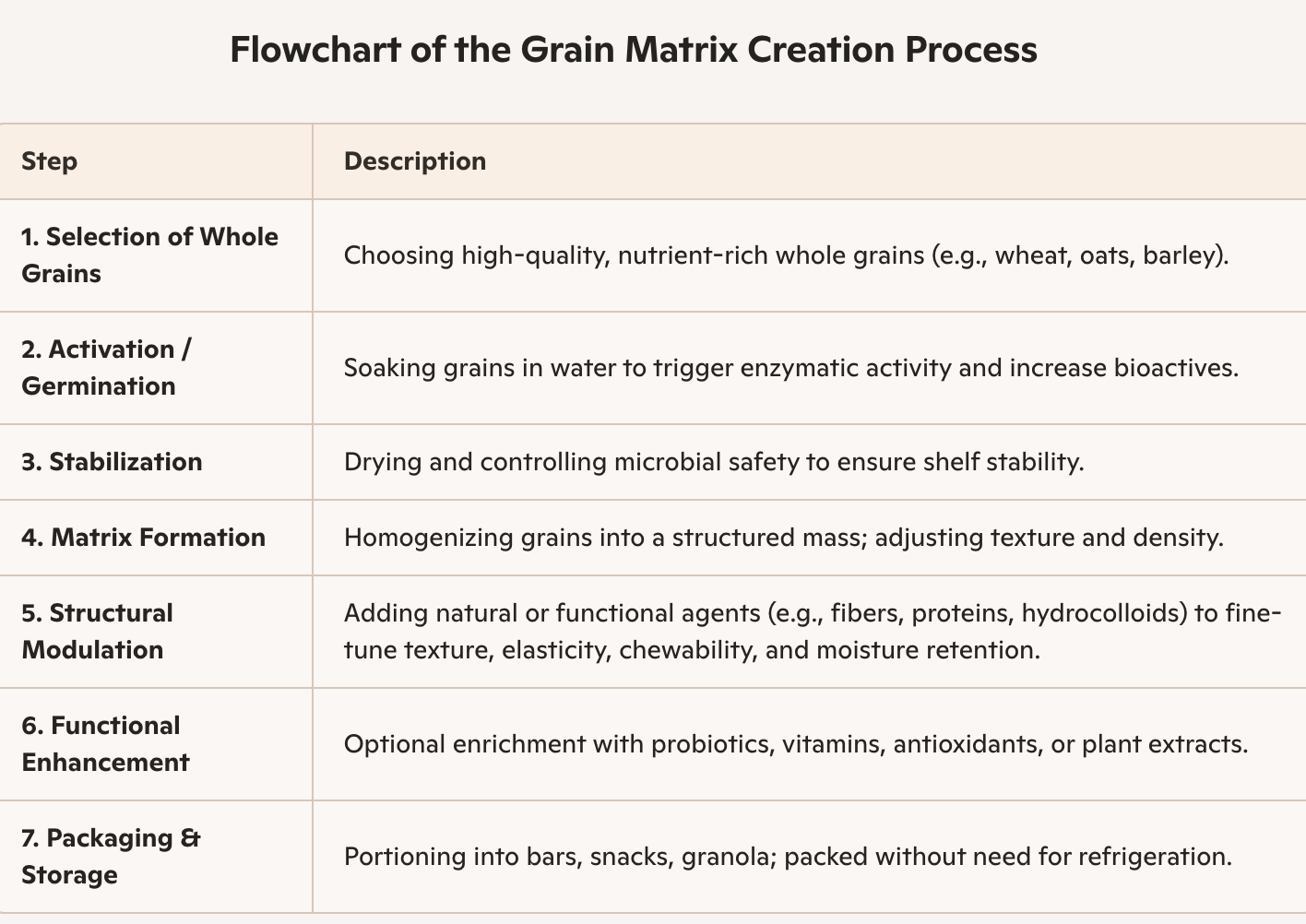Viewport: 1306px width, 924px height.
Task: Click the description about soaking grains in water
Action: tap(790, 368)
